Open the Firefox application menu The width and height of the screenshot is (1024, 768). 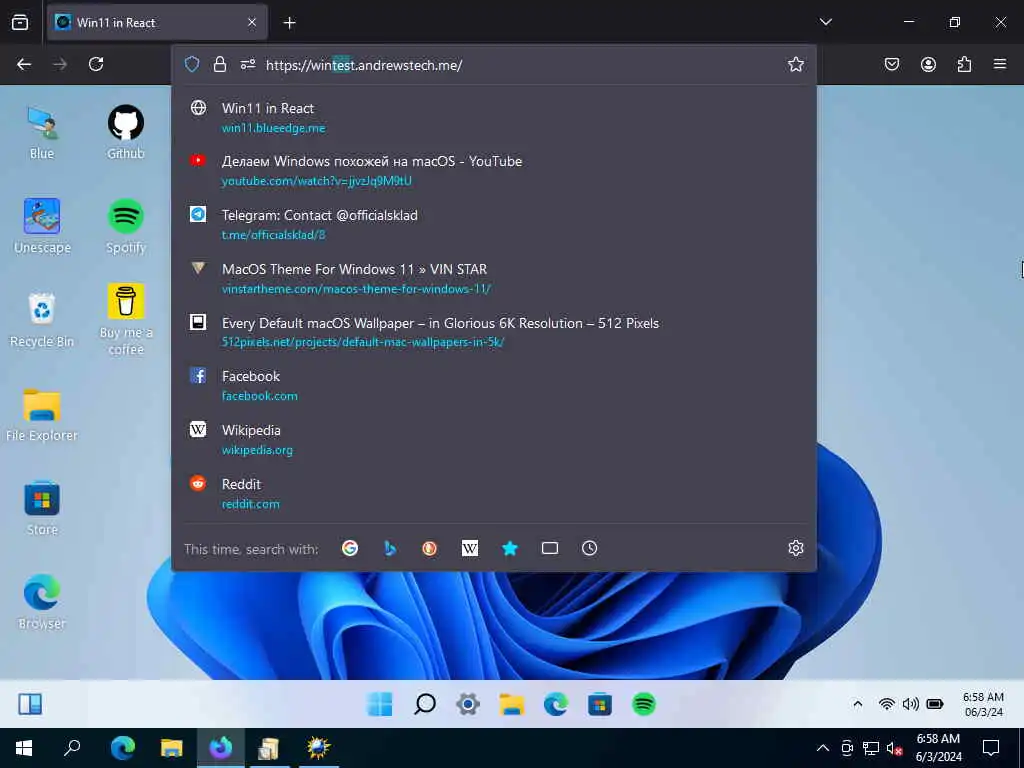click(x=1000, y=64)
